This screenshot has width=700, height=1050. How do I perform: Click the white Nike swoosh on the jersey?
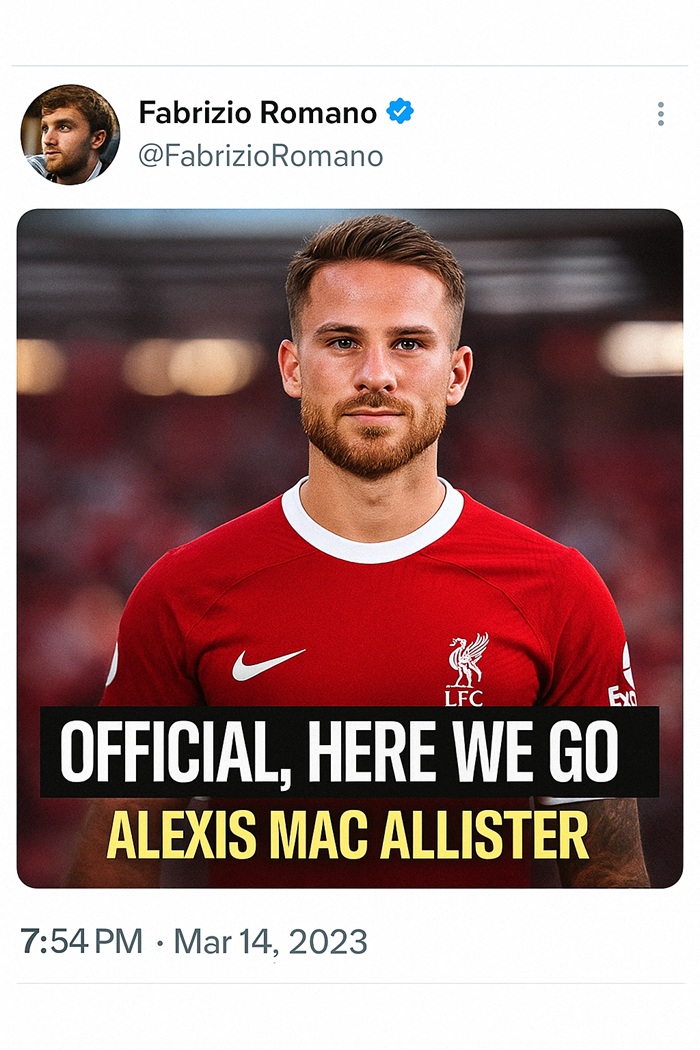pyautogui.click(x=268, y=664)
